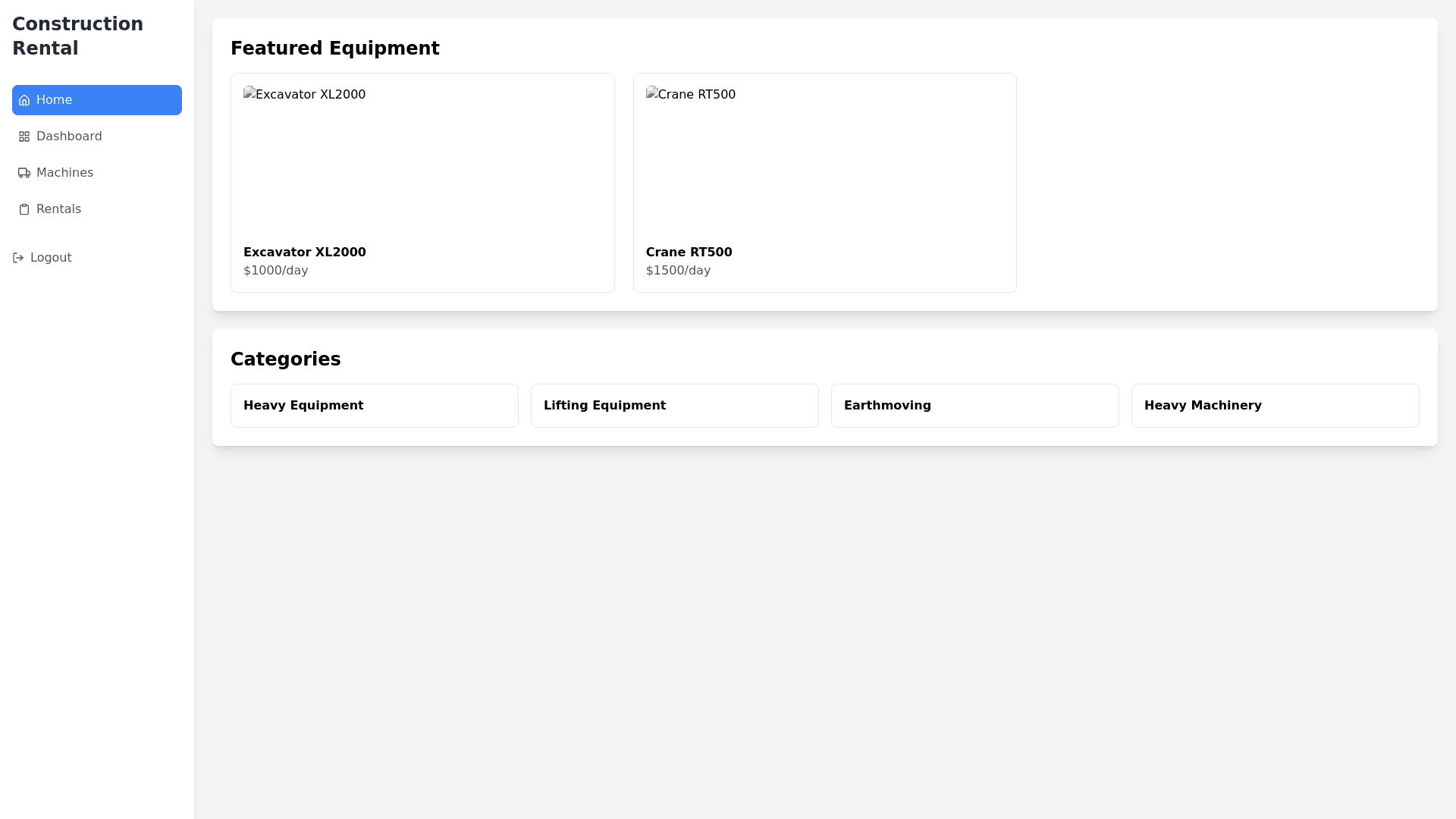Viewport: 1456px width, 819px height.
Task: Open the Dashboard menu item
Action: tap(69, 136)
